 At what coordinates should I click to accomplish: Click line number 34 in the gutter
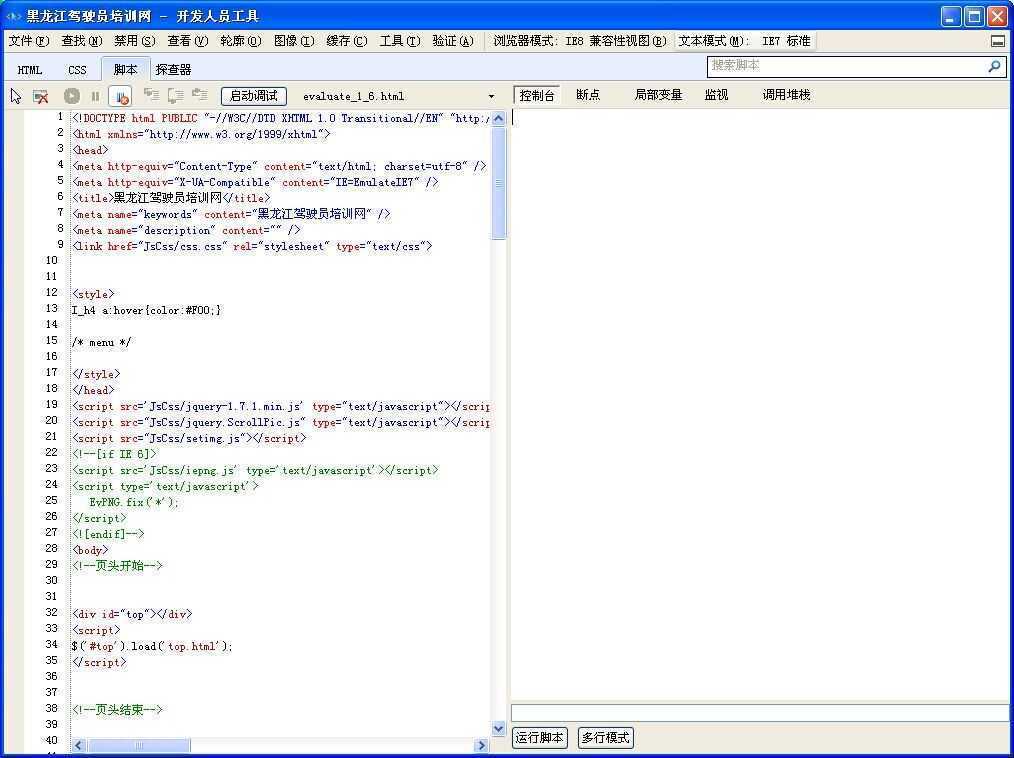coord(52,645)
